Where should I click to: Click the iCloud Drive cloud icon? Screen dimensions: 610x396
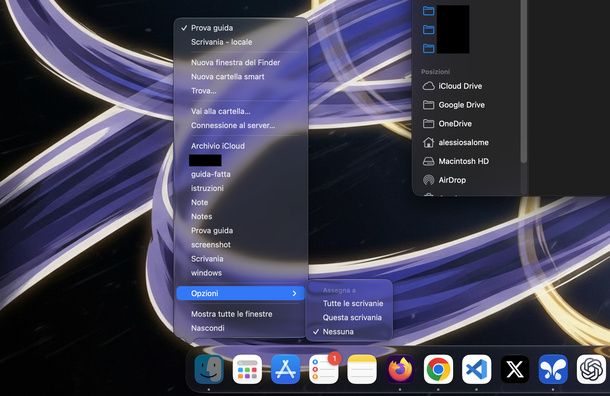(x=428, y=86)
